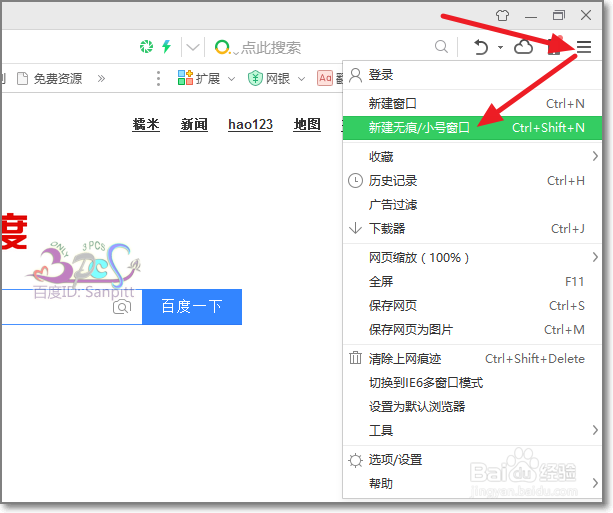Open the 地图 link

click(307, 124)
